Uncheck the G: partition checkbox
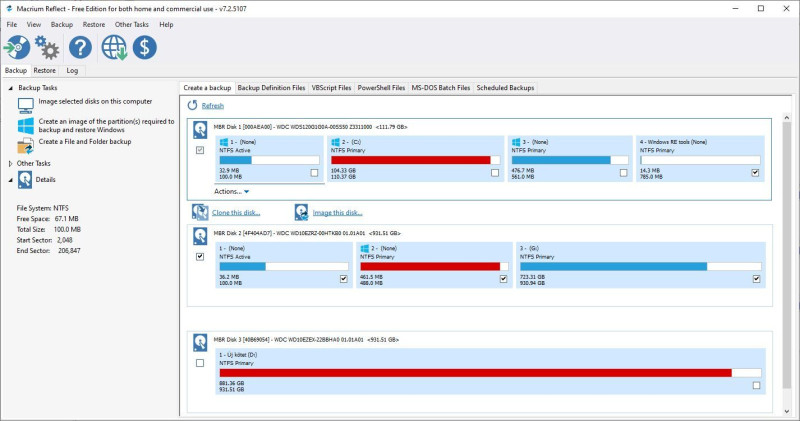 click(x=756, y=279)
